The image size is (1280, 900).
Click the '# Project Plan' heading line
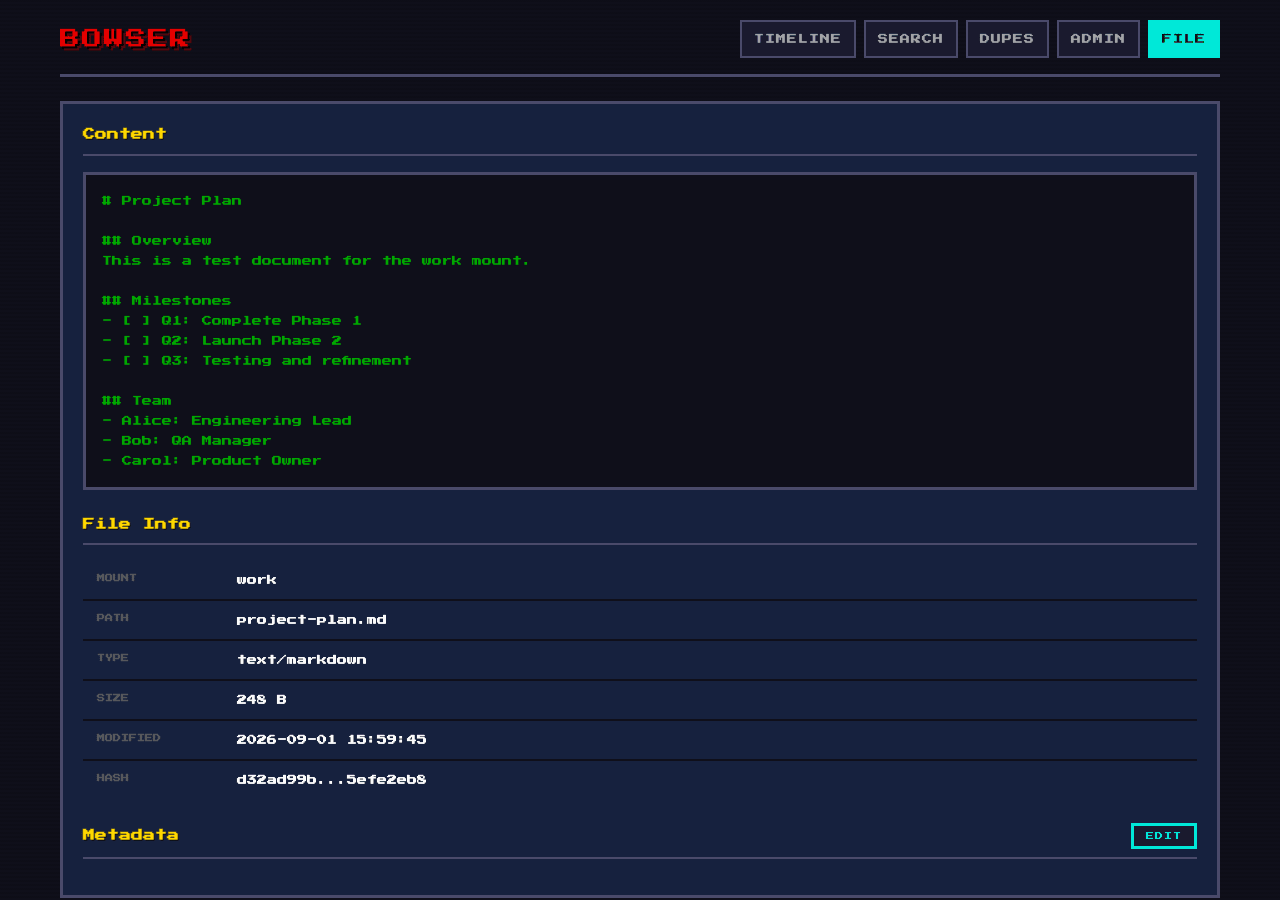172,201
